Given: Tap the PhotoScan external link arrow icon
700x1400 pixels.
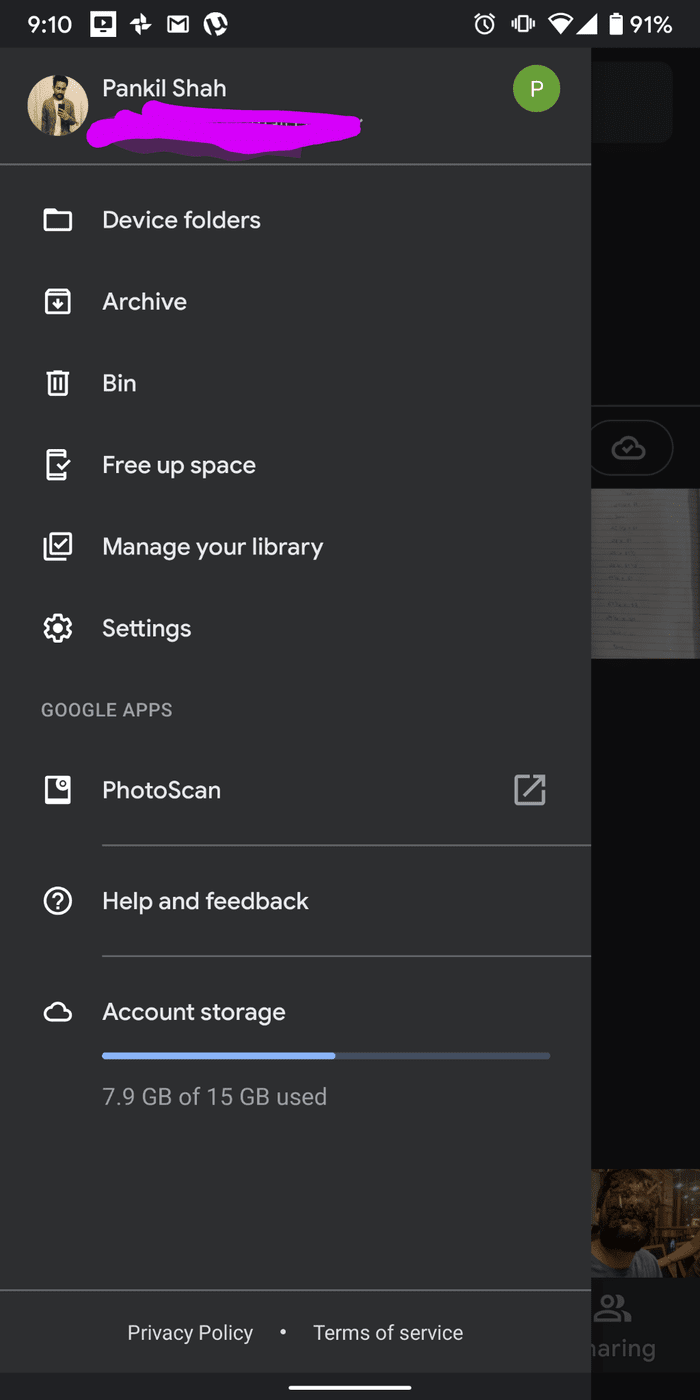Looking at the screenshot, I should (x=529, y=790).
